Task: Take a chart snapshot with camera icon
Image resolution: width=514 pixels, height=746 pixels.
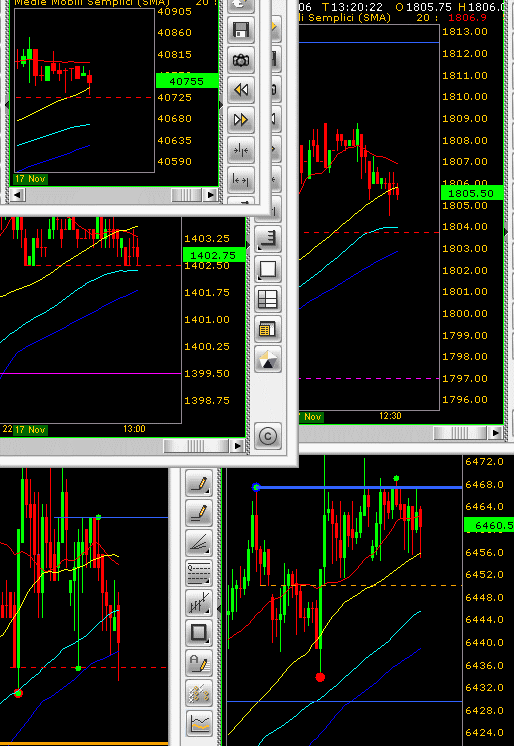Action: 241,60
